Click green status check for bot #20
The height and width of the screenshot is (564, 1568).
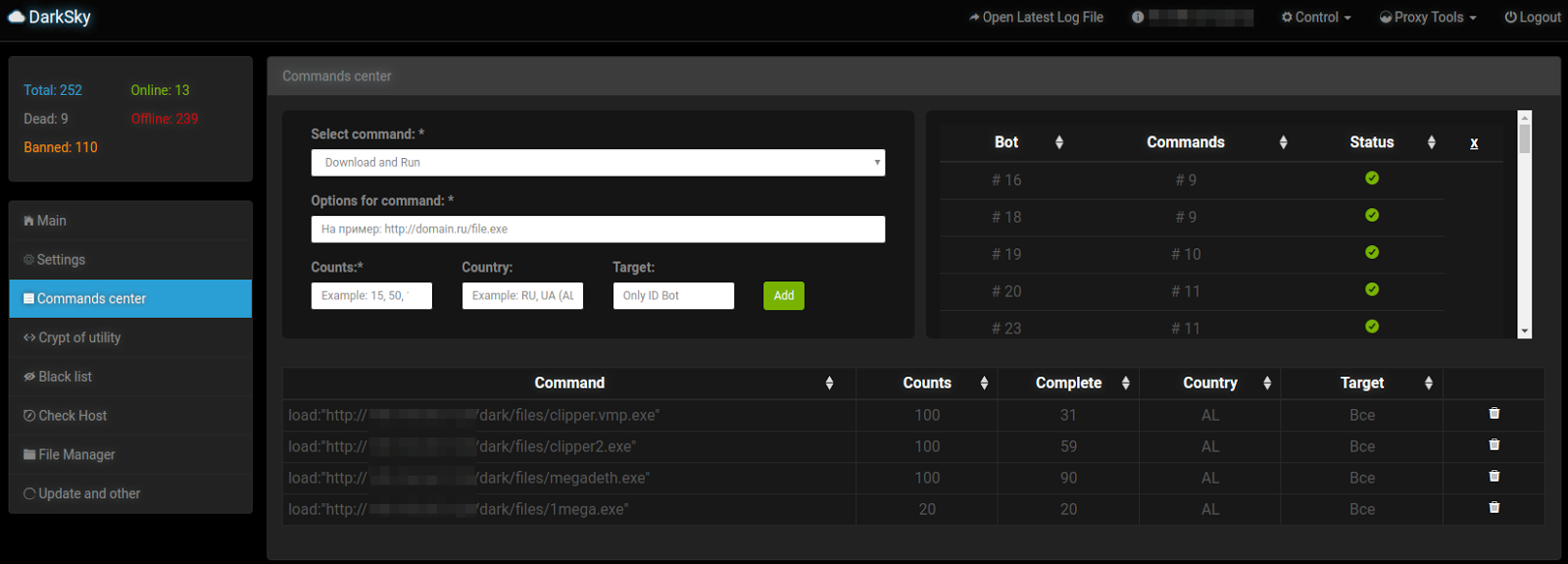click(x=1372, y=290)
